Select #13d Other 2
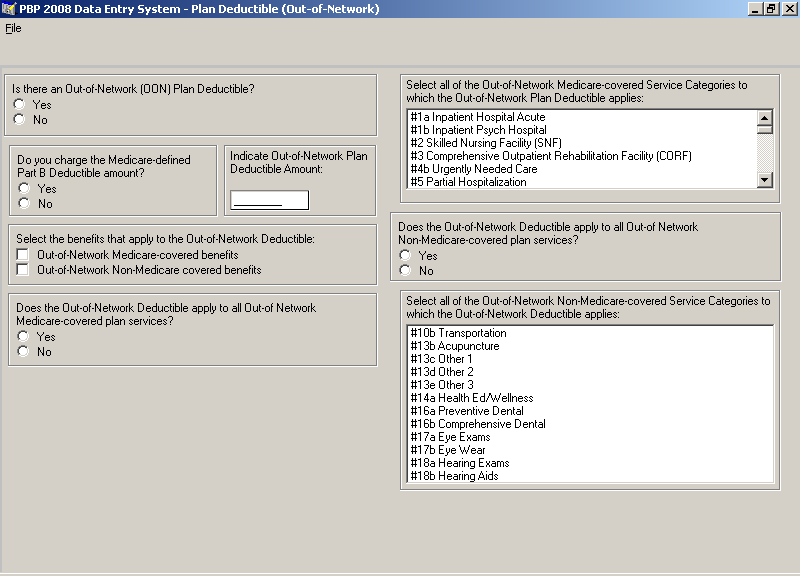800x576 pixels. tap(590, 372)
